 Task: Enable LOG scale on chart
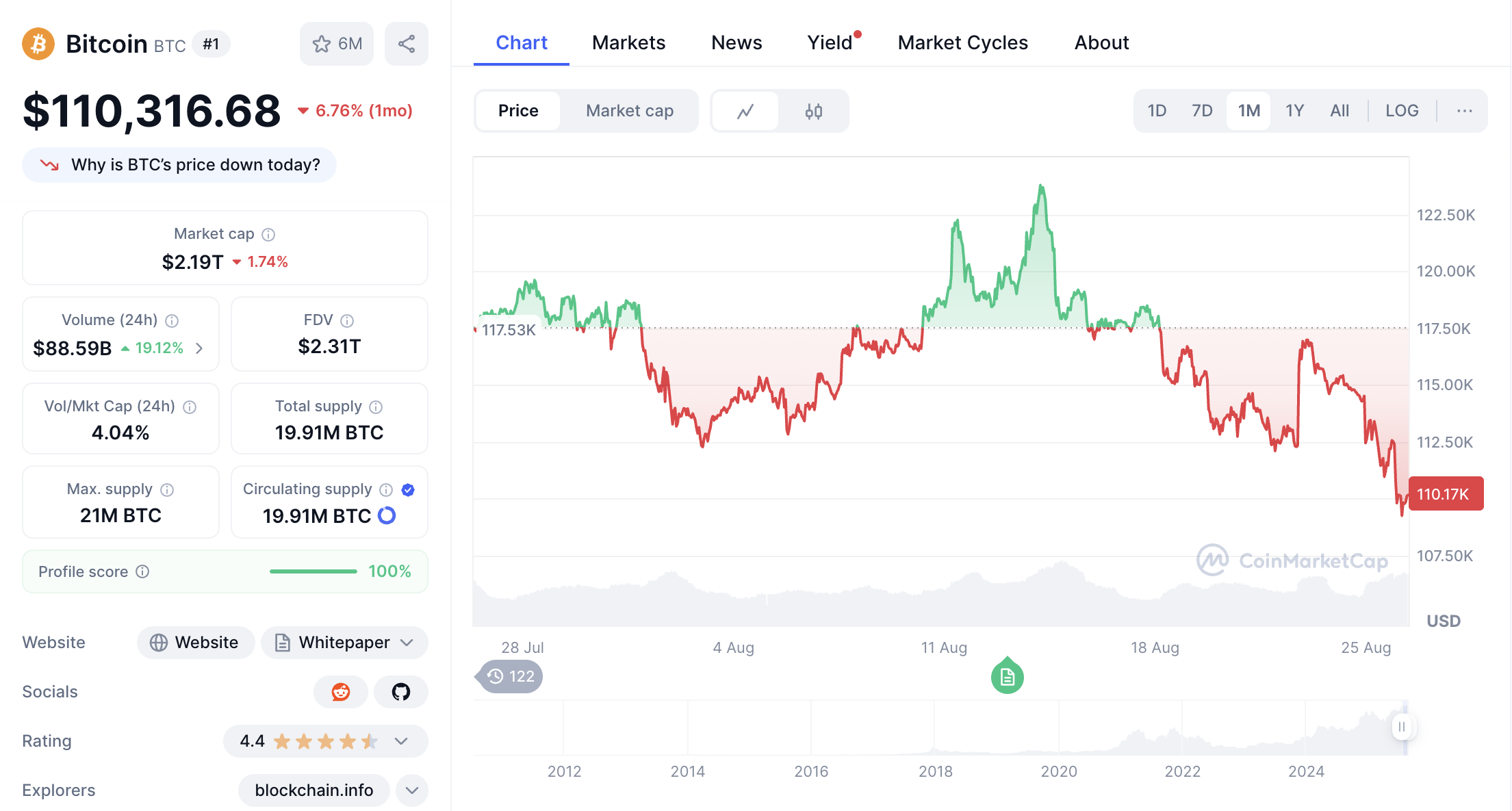pos(1402,111)
